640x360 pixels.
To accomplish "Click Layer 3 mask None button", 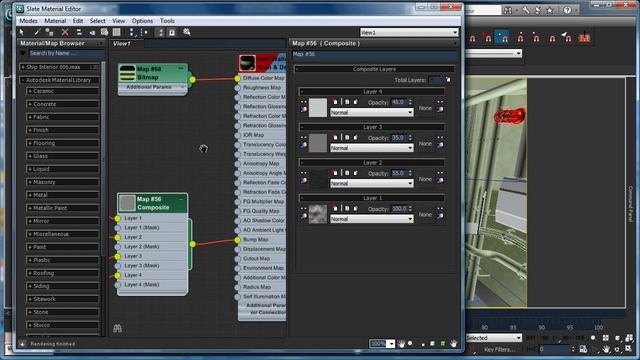I will [425, 144].
